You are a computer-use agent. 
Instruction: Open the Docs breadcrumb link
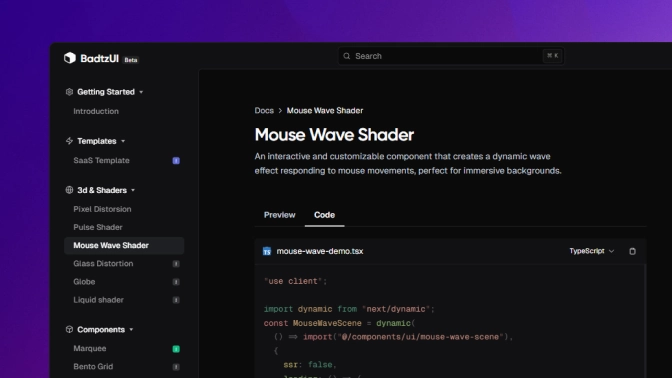pos(264,111)
